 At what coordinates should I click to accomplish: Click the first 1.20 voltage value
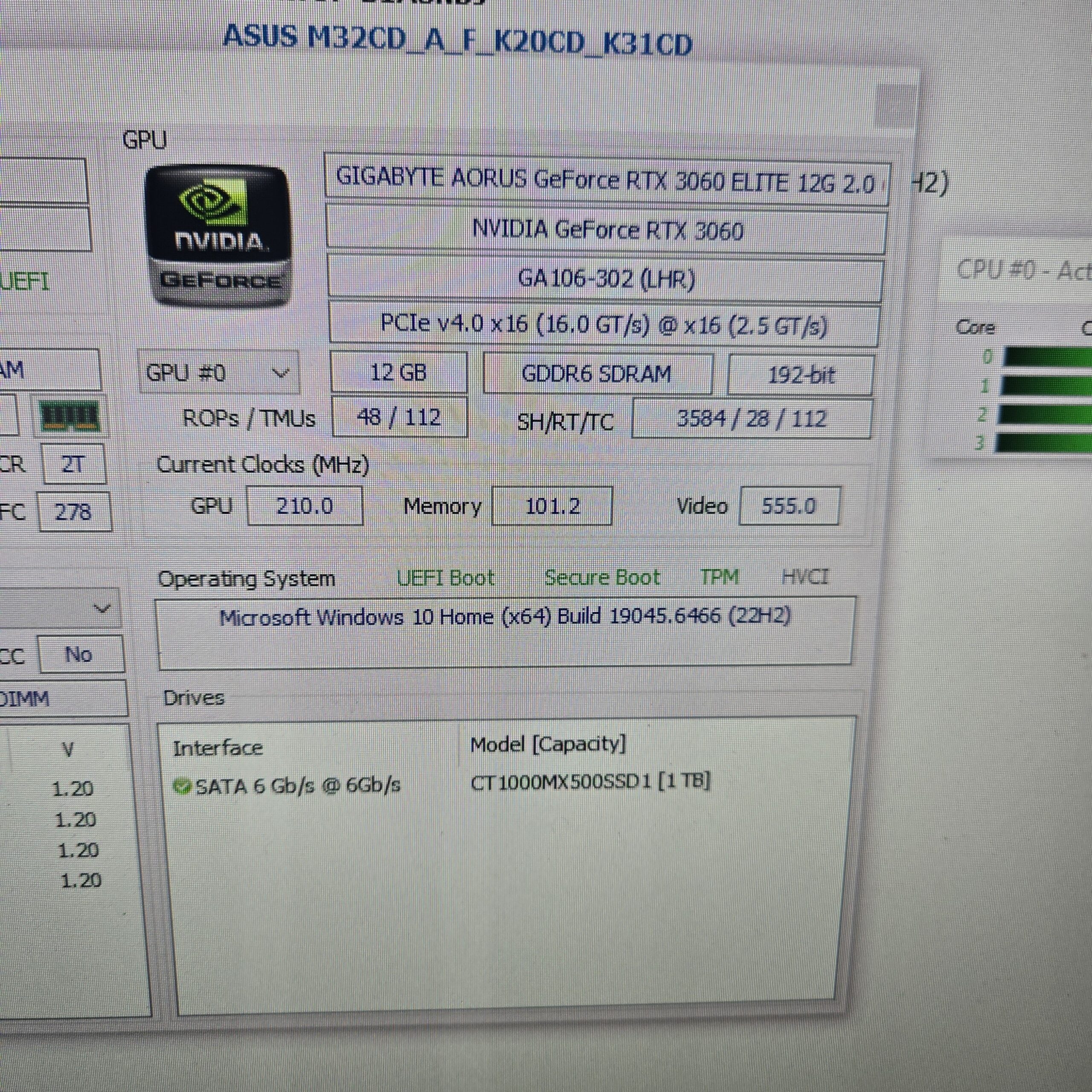[73, 788]
